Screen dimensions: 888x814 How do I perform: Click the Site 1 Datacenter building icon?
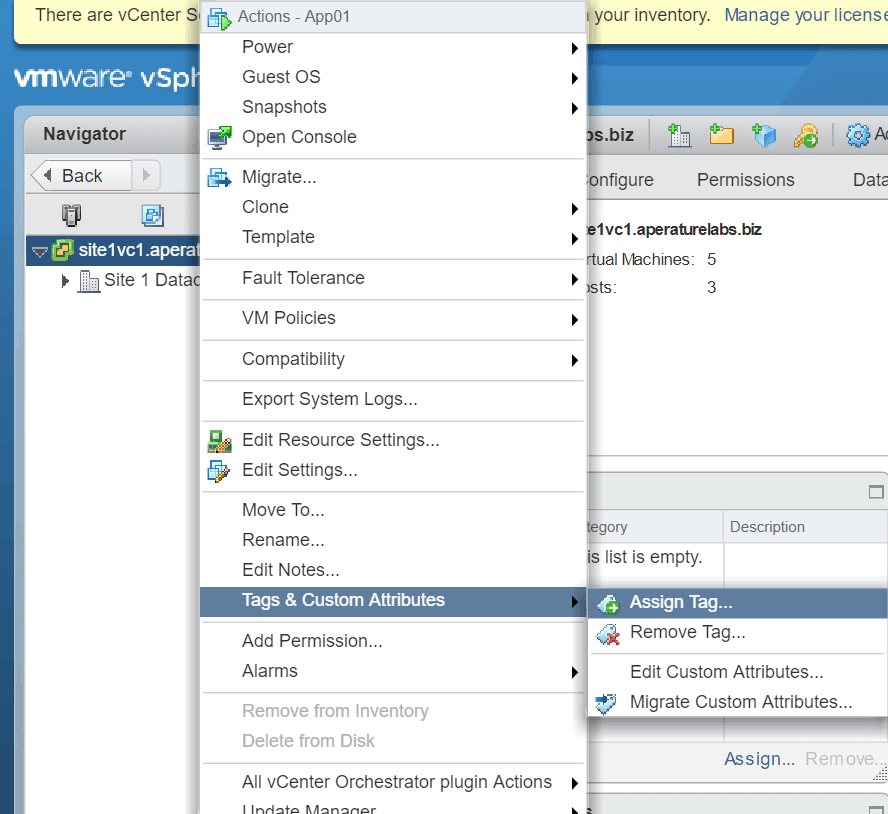(x=88, y=280)
